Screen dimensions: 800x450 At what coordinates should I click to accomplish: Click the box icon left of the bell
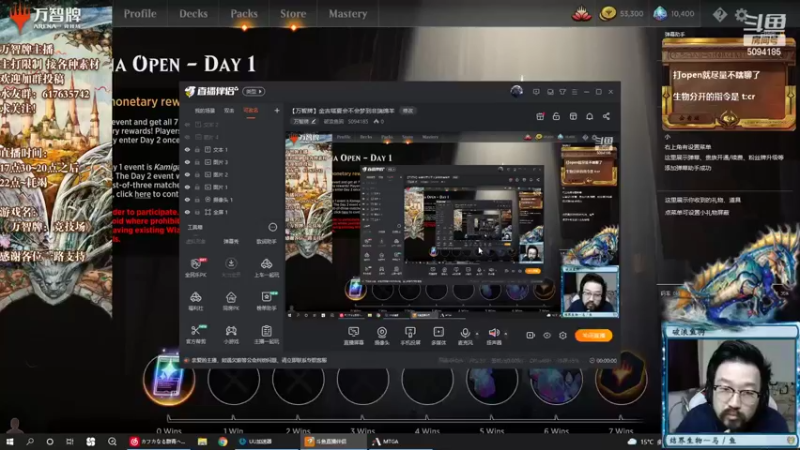[x=573, y=116]
